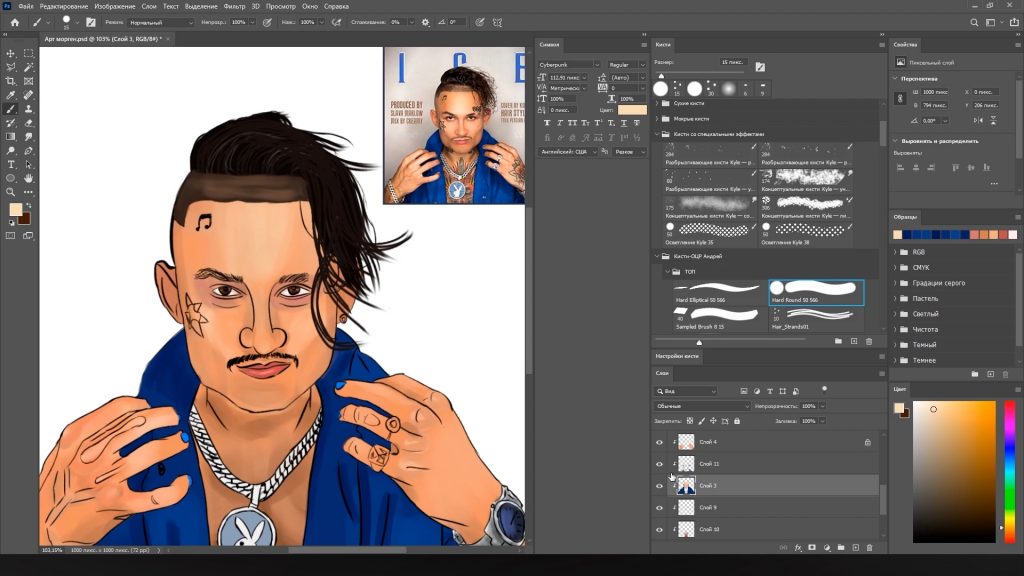
Task: Add layer style via fx icon
Action: (x=797, y=547)
